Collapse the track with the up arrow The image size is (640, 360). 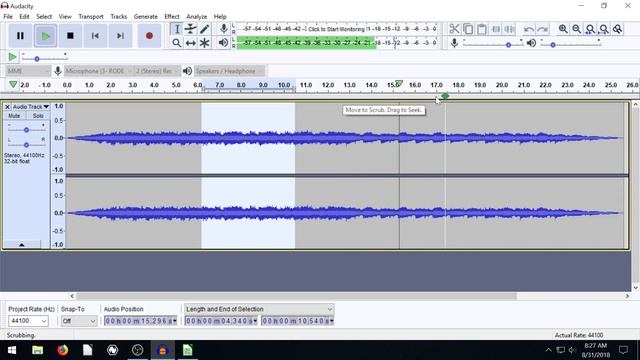pyautogui.click(x=22, y=244)
